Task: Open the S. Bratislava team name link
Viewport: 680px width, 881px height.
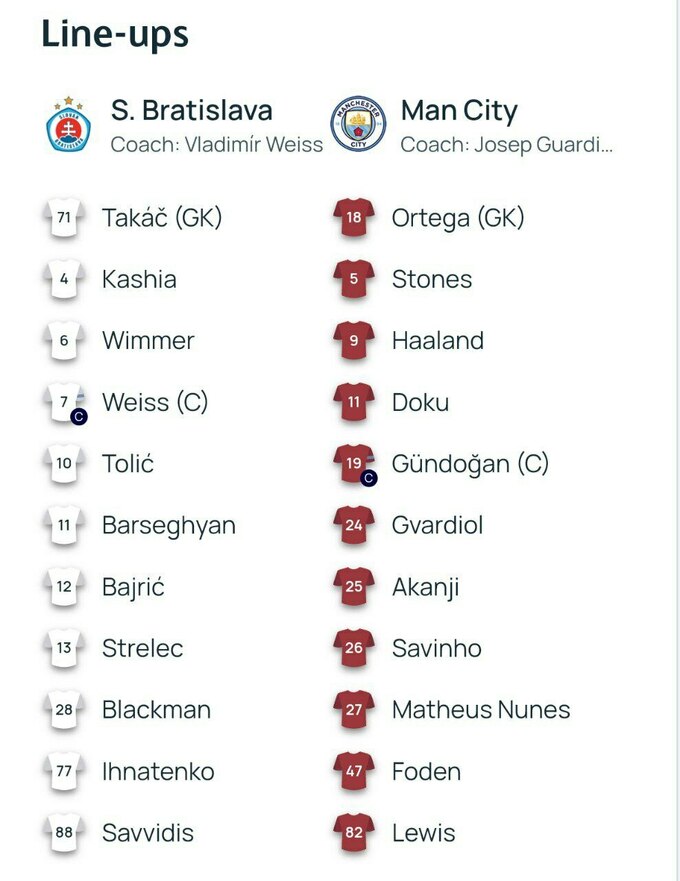Action: point(192,110)
